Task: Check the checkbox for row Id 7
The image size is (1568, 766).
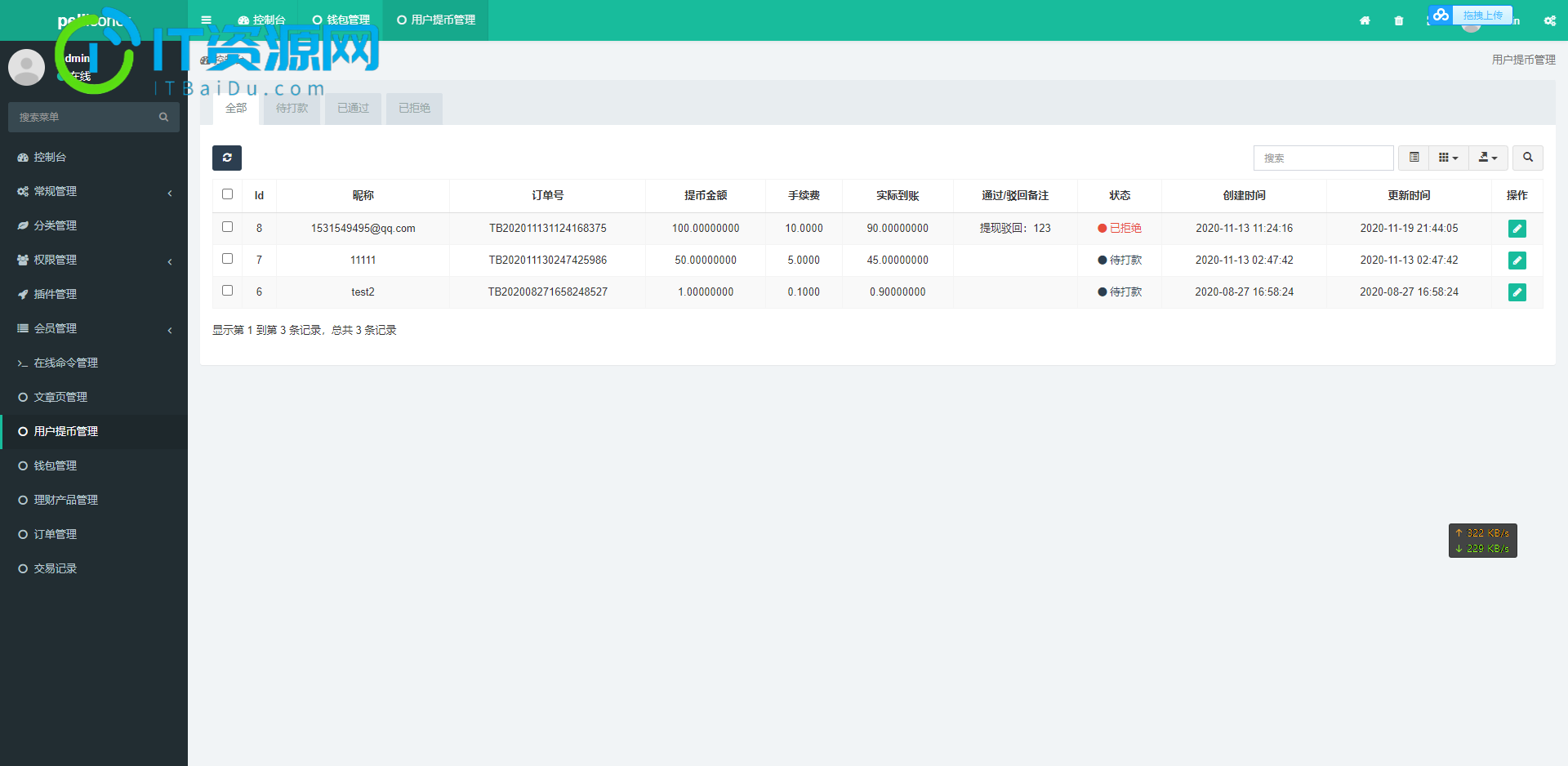Action: [227, 259]
